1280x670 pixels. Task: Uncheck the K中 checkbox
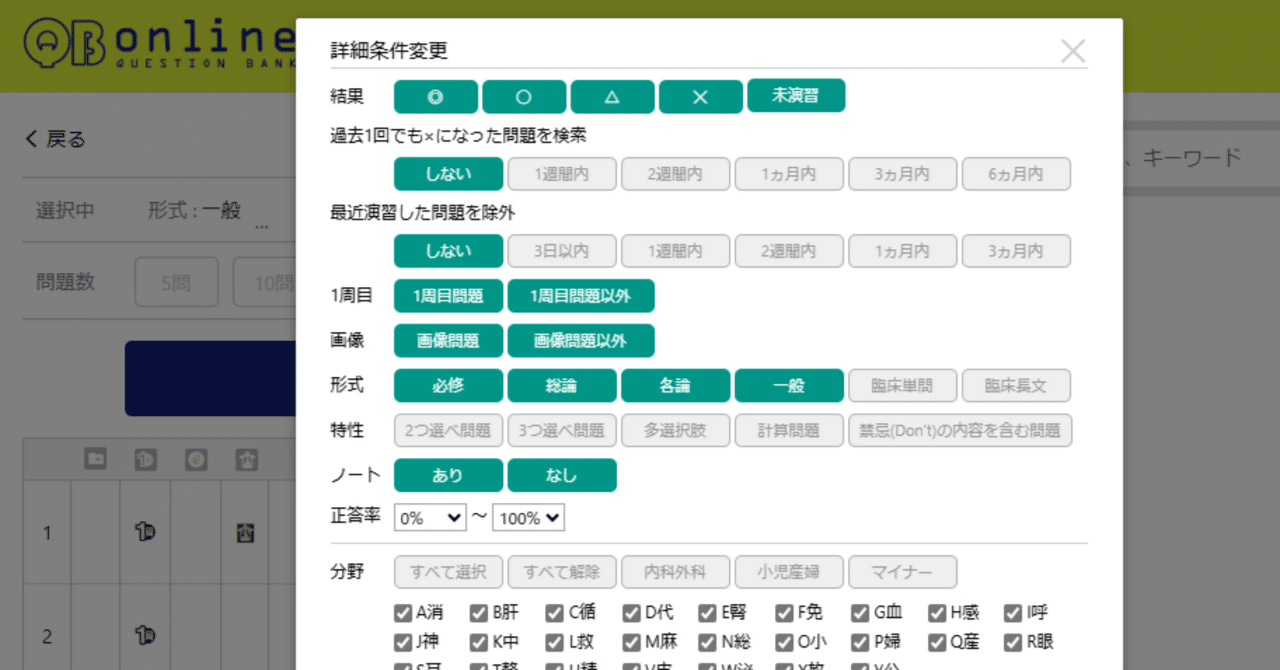(x=479, y=642)
